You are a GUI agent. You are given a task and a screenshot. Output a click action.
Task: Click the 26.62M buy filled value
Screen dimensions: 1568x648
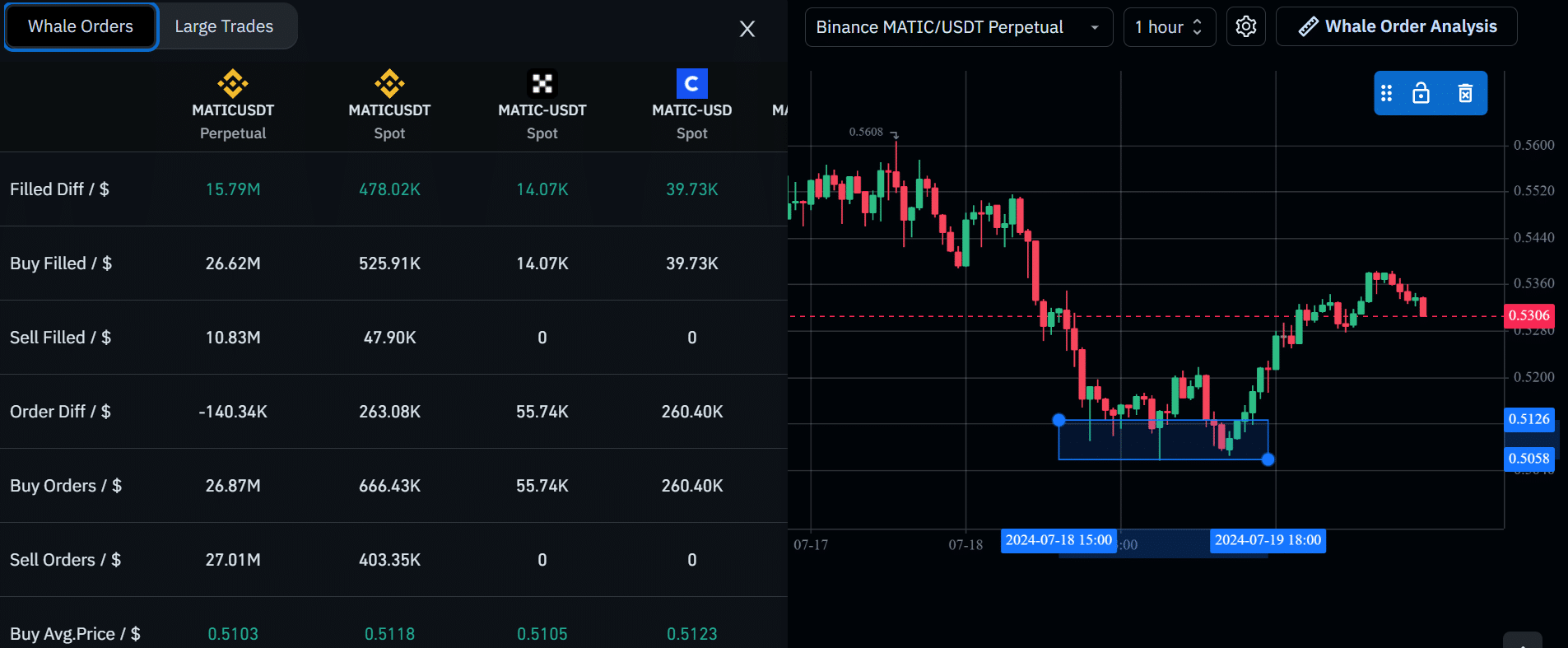pyautogui.click(x=233, y=263)
